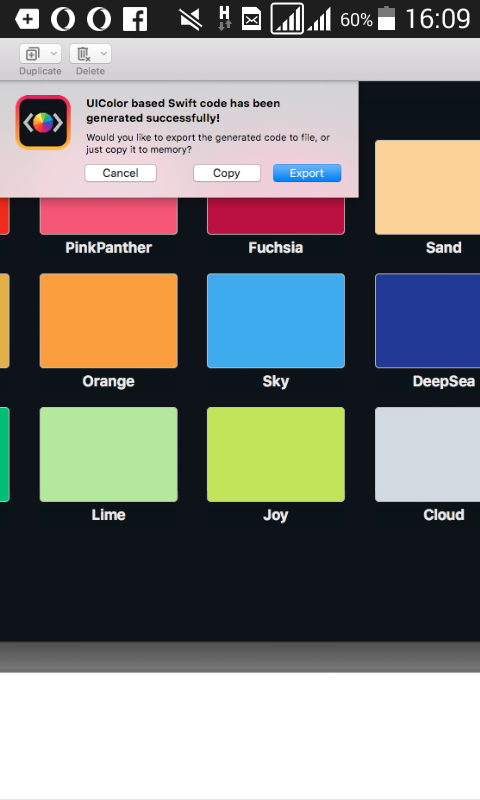Click the Duplicate toolbar icon
The width and height of the screenshot is (480, 800).
point(33,53)
